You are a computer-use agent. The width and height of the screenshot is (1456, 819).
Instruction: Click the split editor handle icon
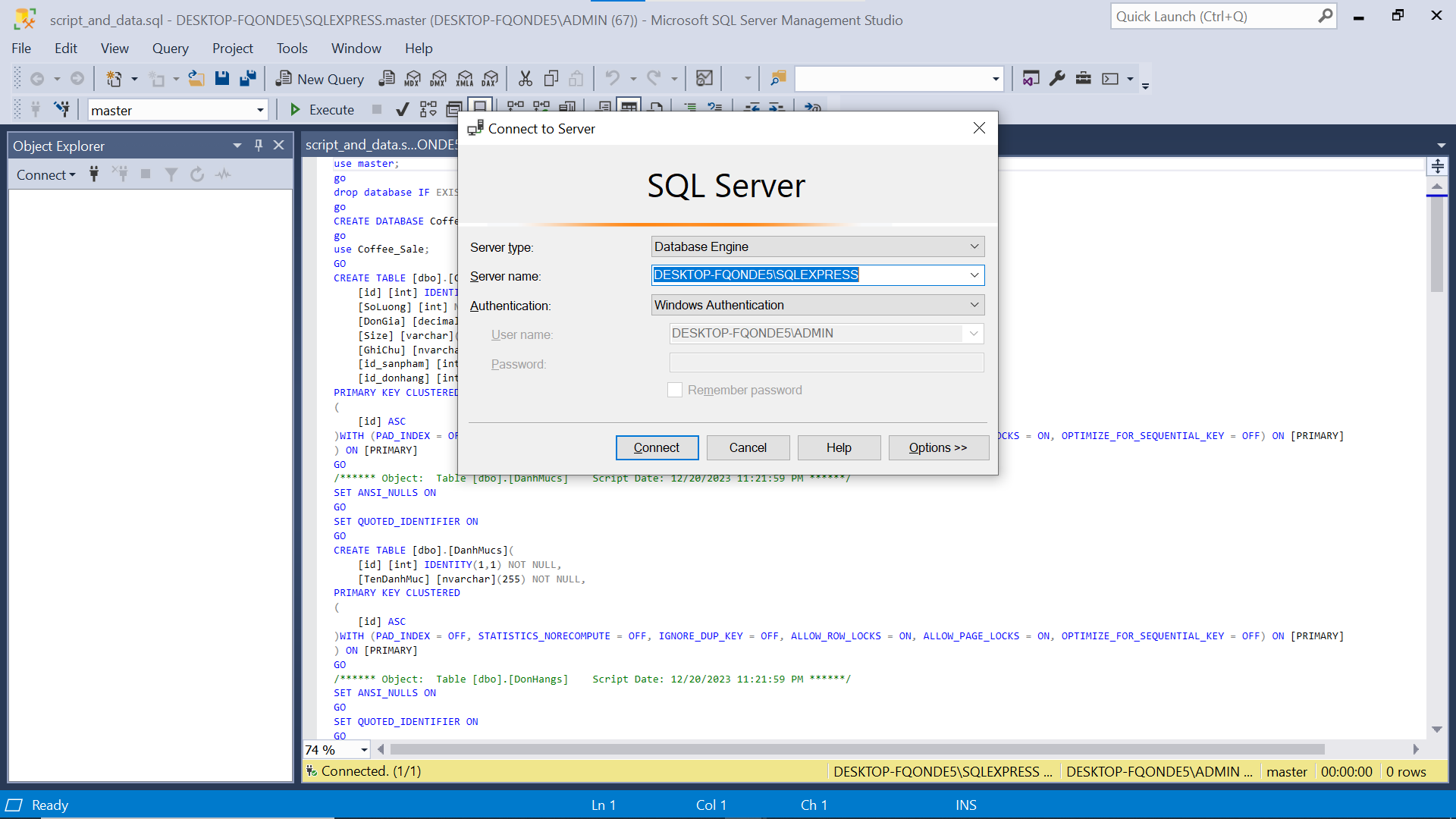click(1437, 166)
